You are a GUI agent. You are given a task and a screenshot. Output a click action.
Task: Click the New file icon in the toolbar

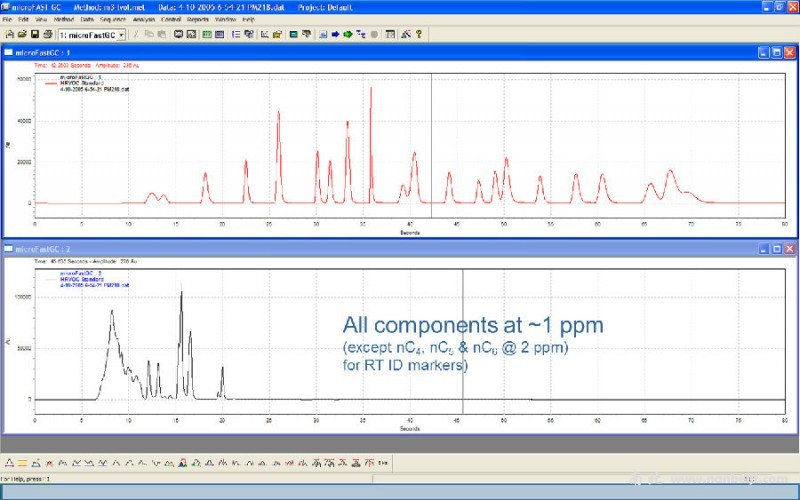9,34
